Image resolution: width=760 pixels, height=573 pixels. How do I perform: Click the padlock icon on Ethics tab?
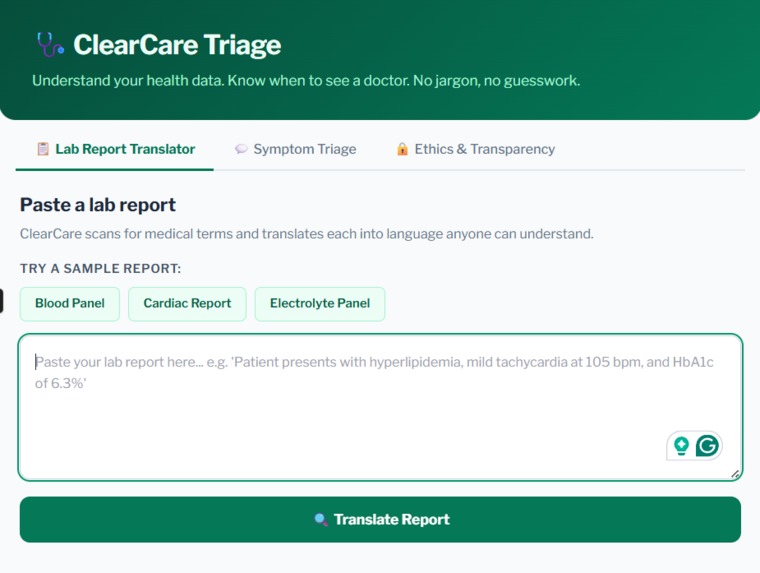402,149
